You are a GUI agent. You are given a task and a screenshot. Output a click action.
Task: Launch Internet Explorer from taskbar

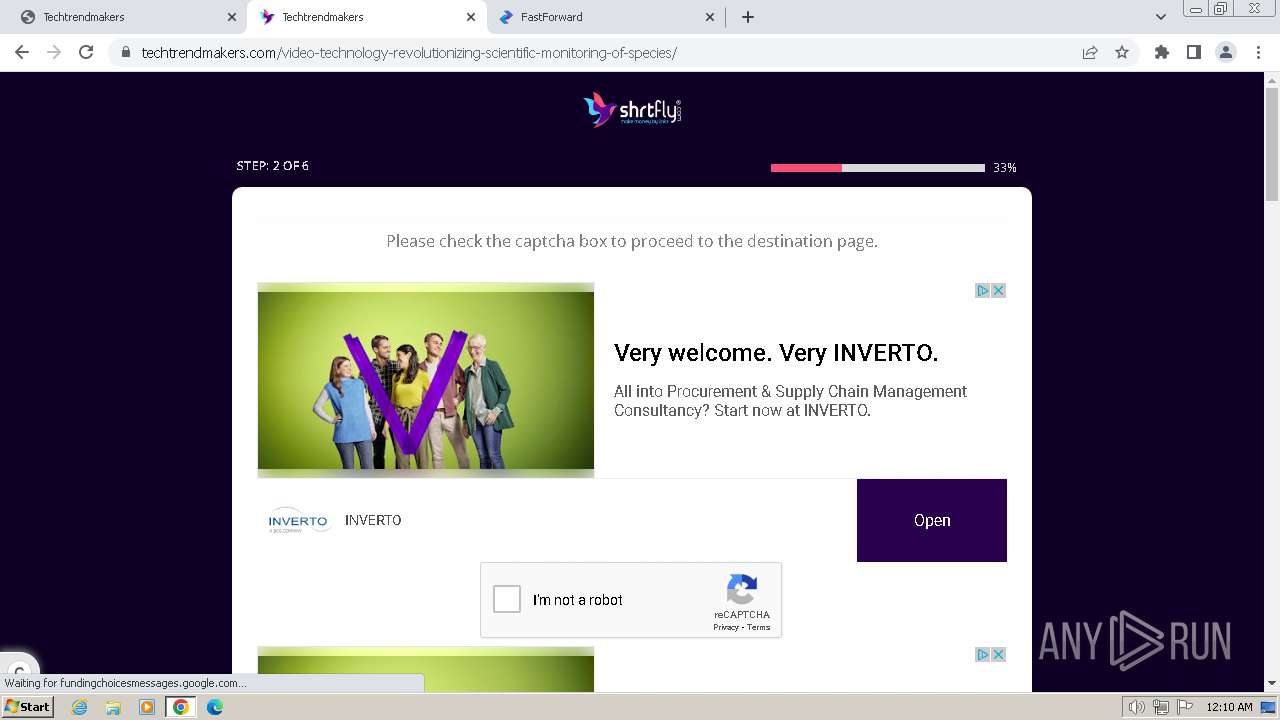(x=80, y=707)
